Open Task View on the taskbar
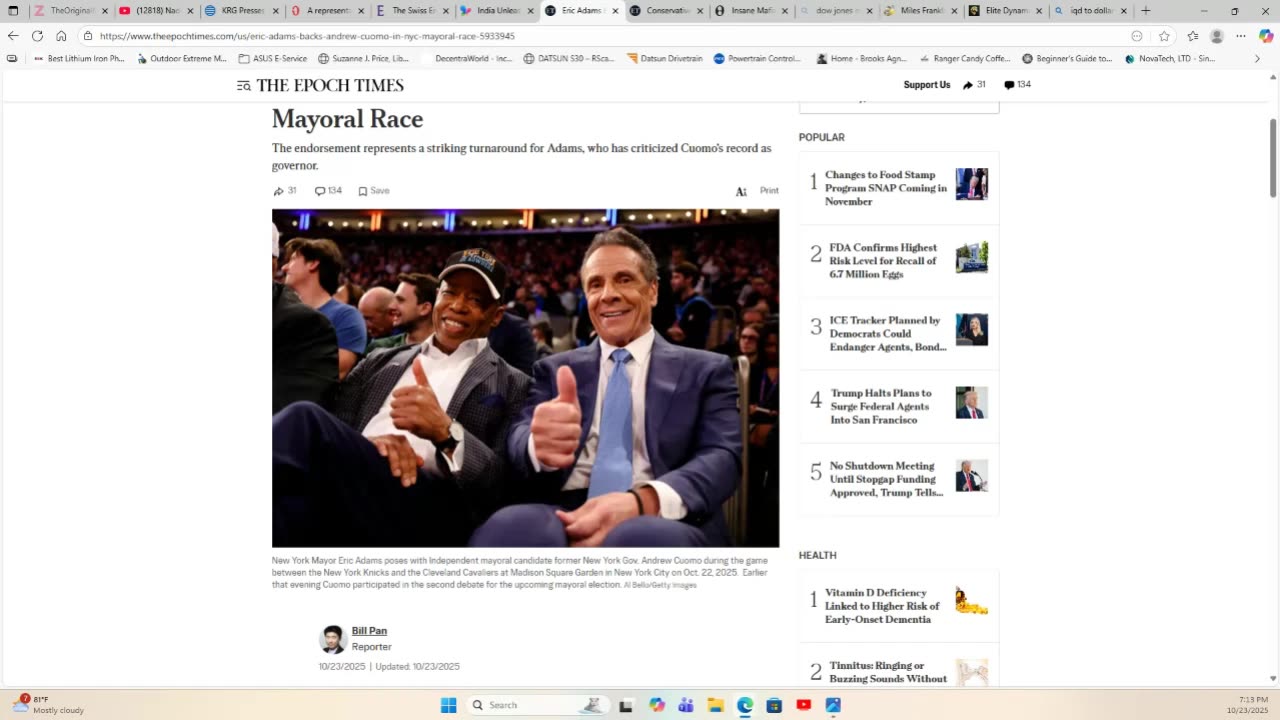Screen dimensions: 1280x720 626,705
